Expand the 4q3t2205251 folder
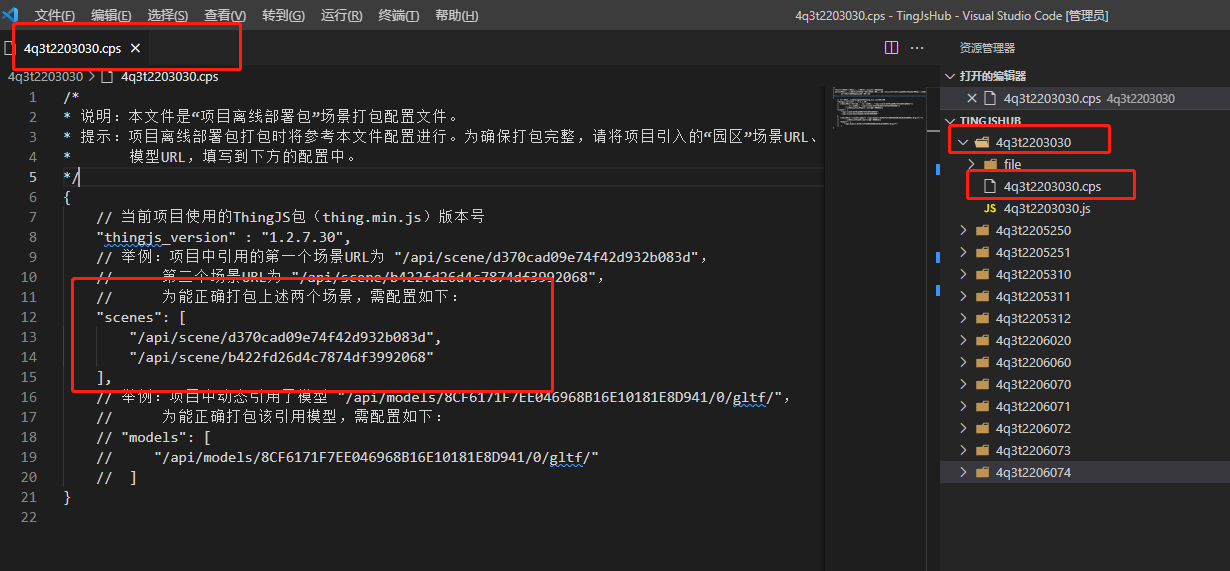 point(964,252)
